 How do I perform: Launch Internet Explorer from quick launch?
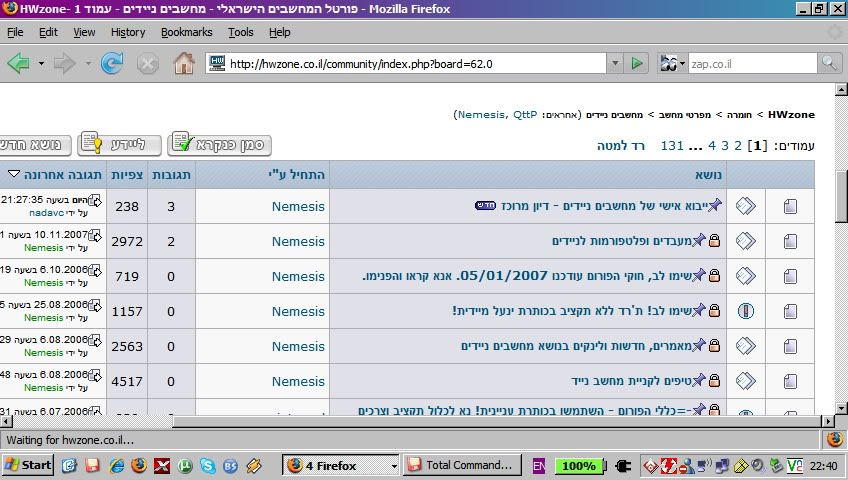[116, 465]
